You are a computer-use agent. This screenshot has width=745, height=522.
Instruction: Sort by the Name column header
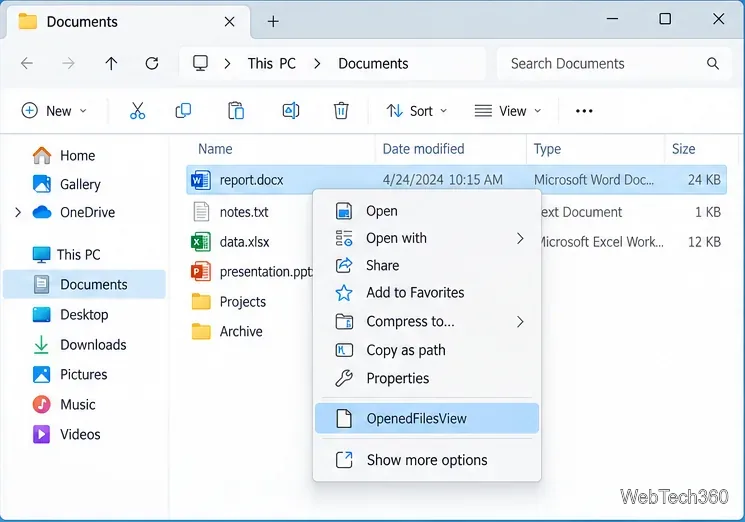[x=215, y=149]
